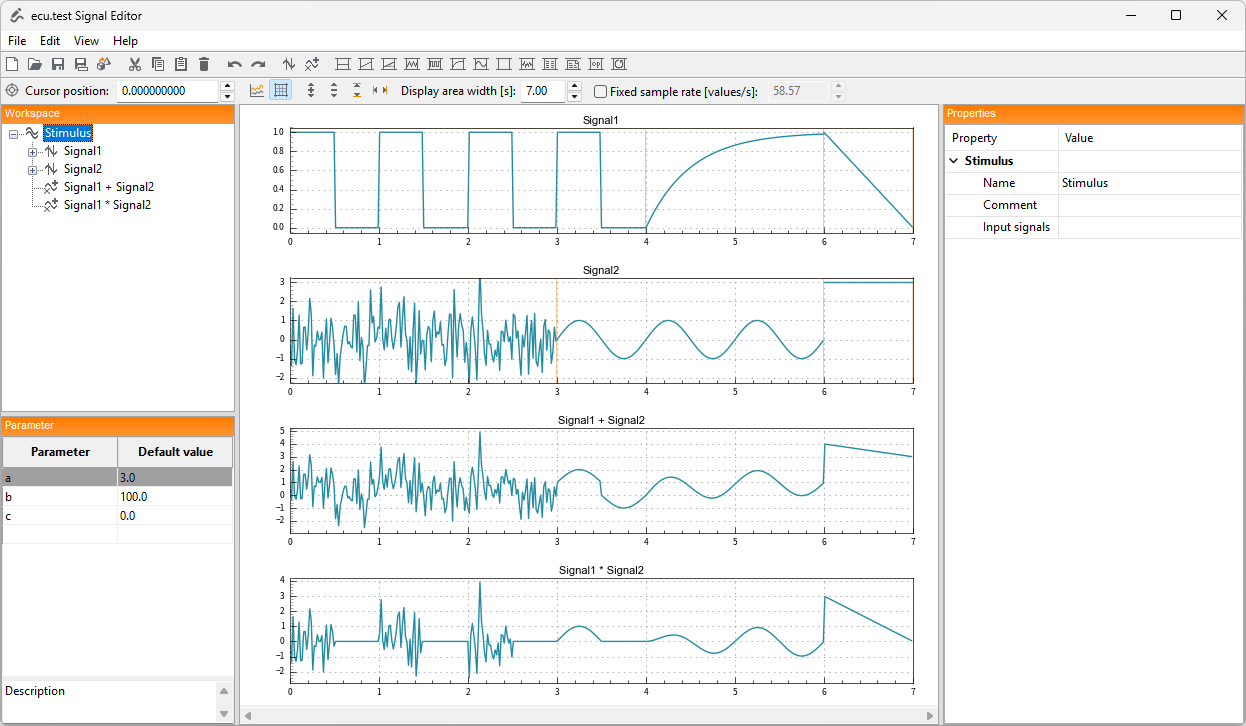Redo the last undone action
The width and height of the screenshot is (1246, 726).
coord(258,64)
